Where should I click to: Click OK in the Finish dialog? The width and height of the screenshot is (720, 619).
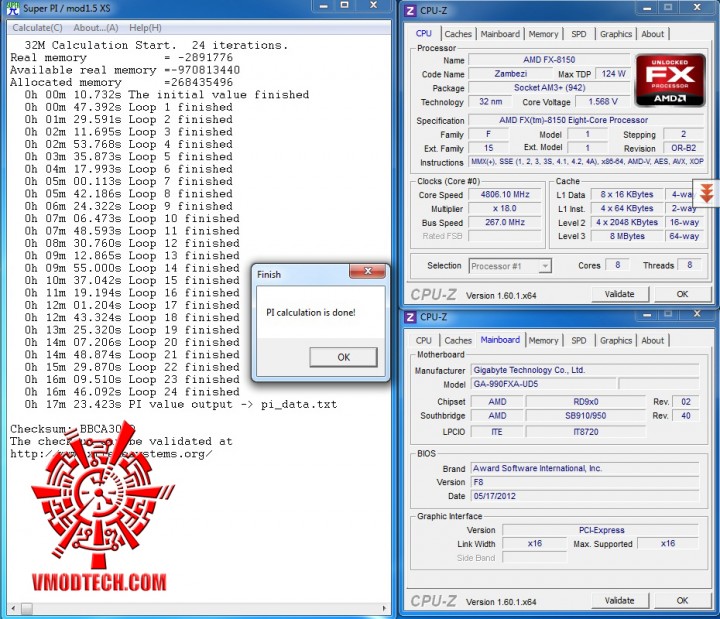pos(343,357)
